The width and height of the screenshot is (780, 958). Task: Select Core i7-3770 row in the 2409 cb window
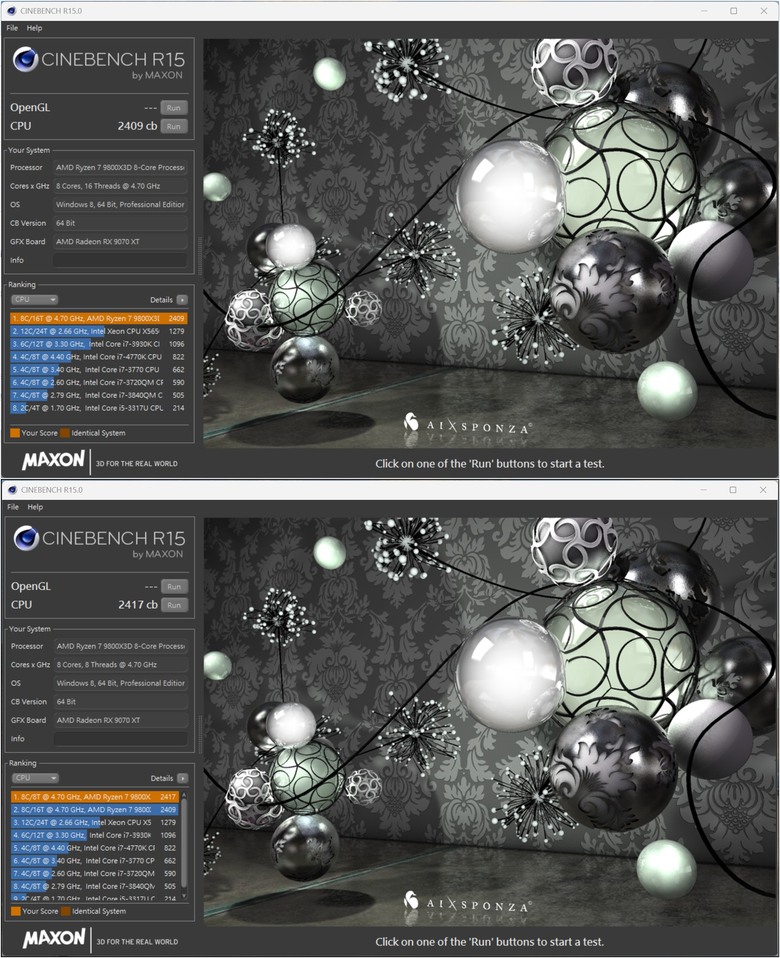tap(98, 370)
